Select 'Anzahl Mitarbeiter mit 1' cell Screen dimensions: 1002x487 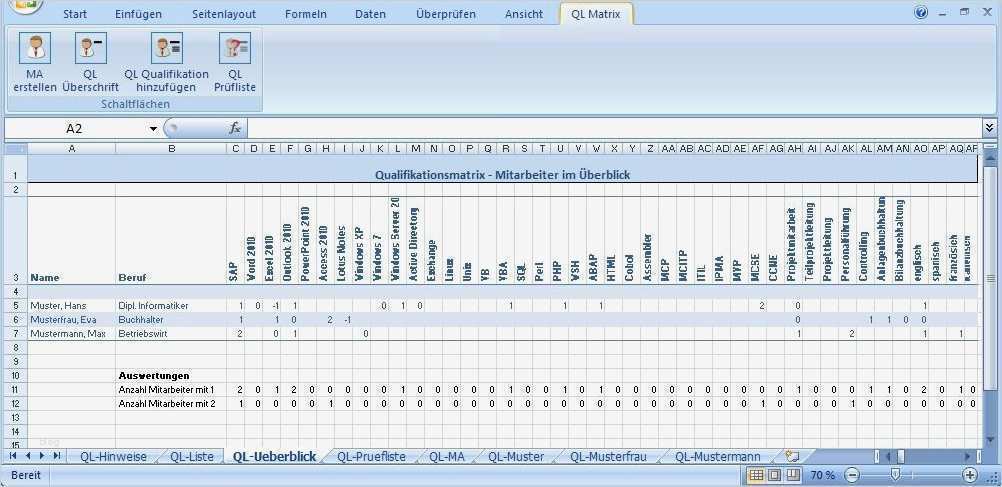pos(171,389)
